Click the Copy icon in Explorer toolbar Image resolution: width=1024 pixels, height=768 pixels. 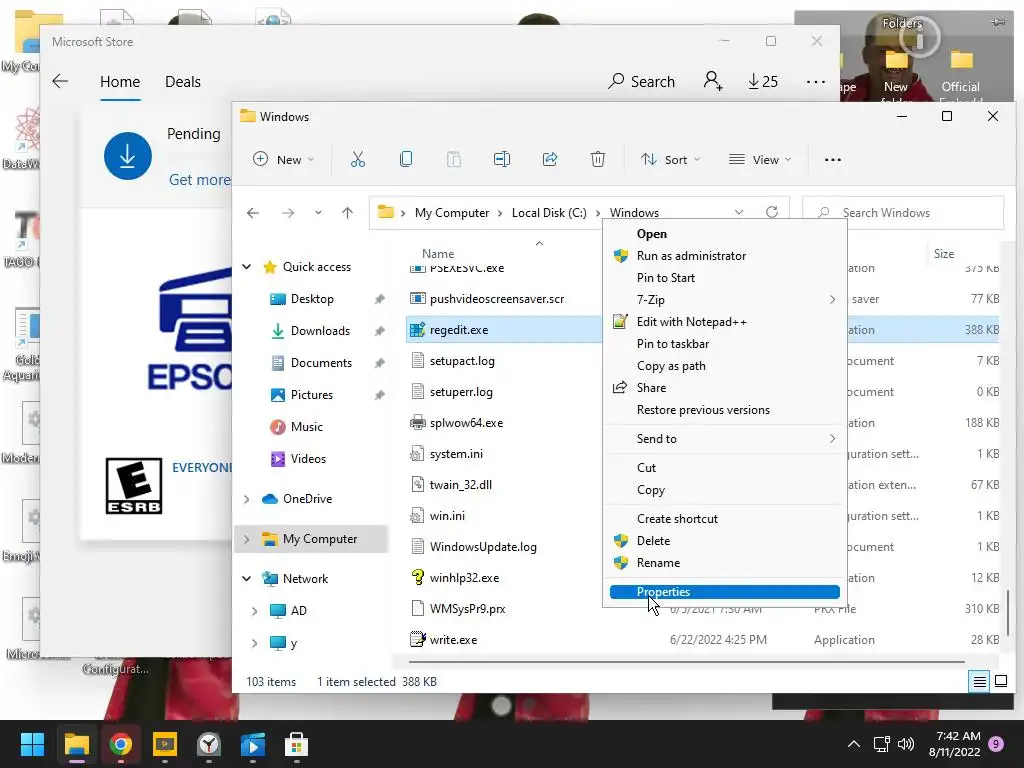(x=406, y=159)
